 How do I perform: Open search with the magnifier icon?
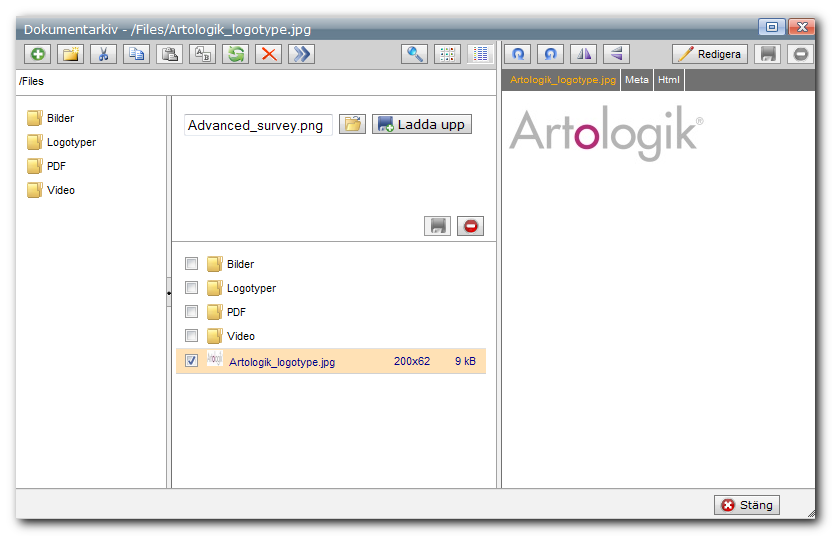[414, 54]
